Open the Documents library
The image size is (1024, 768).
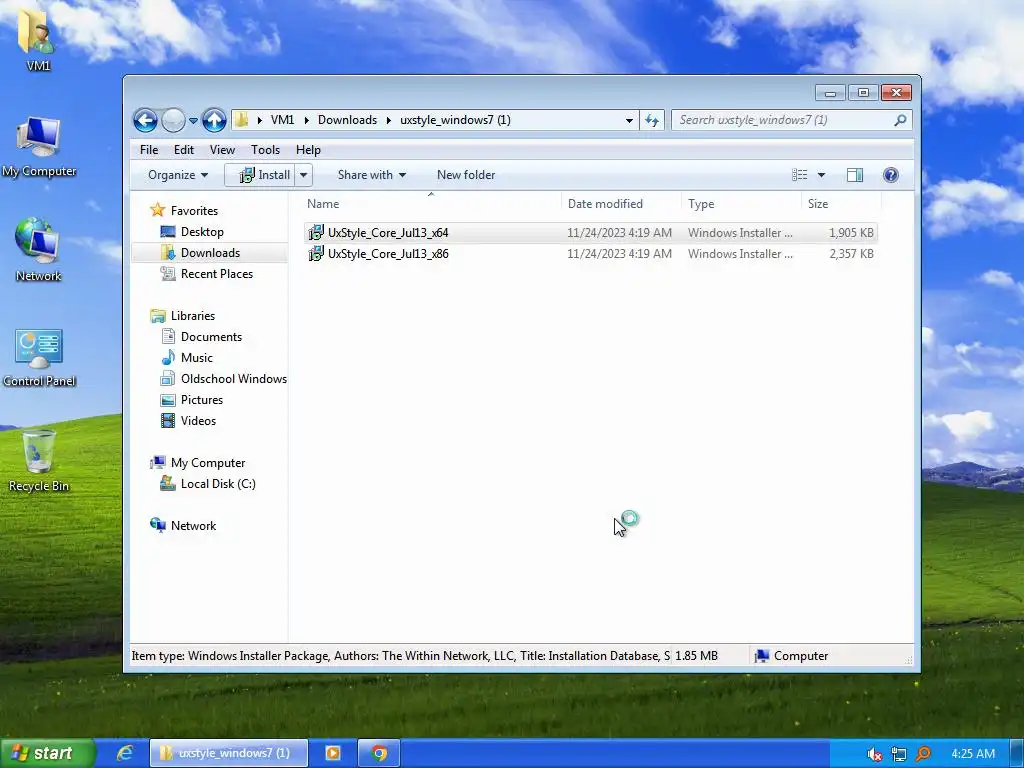click(211, 336)
